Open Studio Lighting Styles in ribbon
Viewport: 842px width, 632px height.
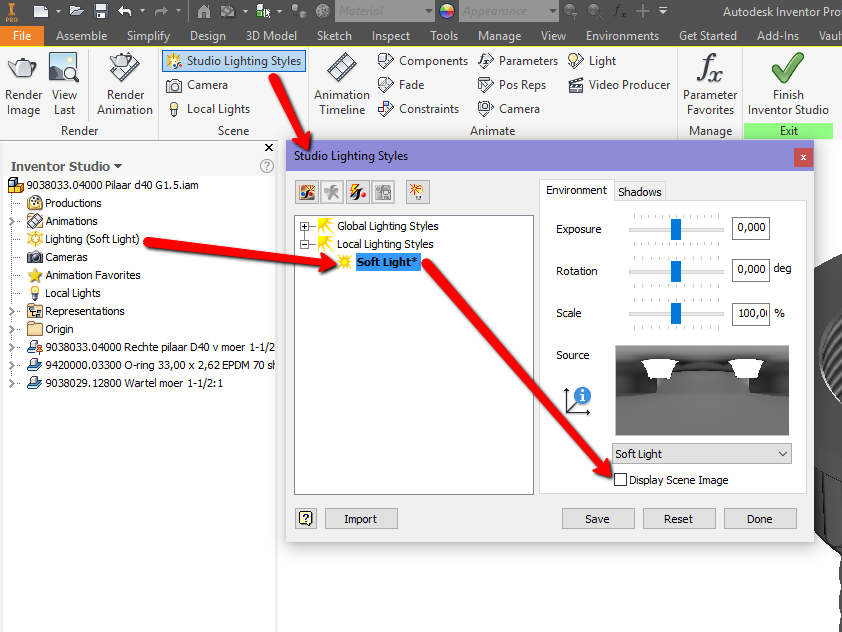234,61
